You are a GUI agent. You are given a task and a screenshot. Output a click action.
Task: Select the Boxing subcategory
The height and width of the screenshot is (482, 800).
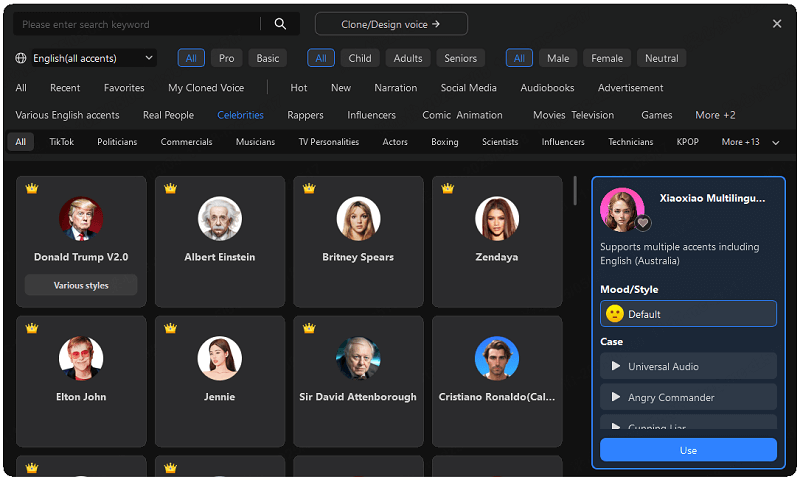pyautogui.click(x=444, y=142)
